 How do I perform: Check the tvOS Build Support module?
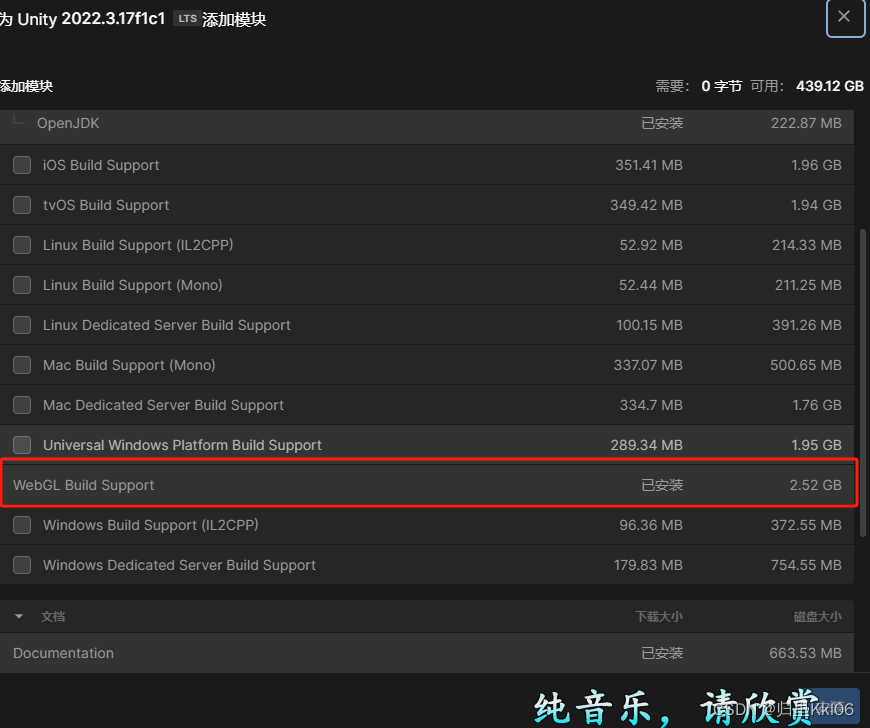21,205
